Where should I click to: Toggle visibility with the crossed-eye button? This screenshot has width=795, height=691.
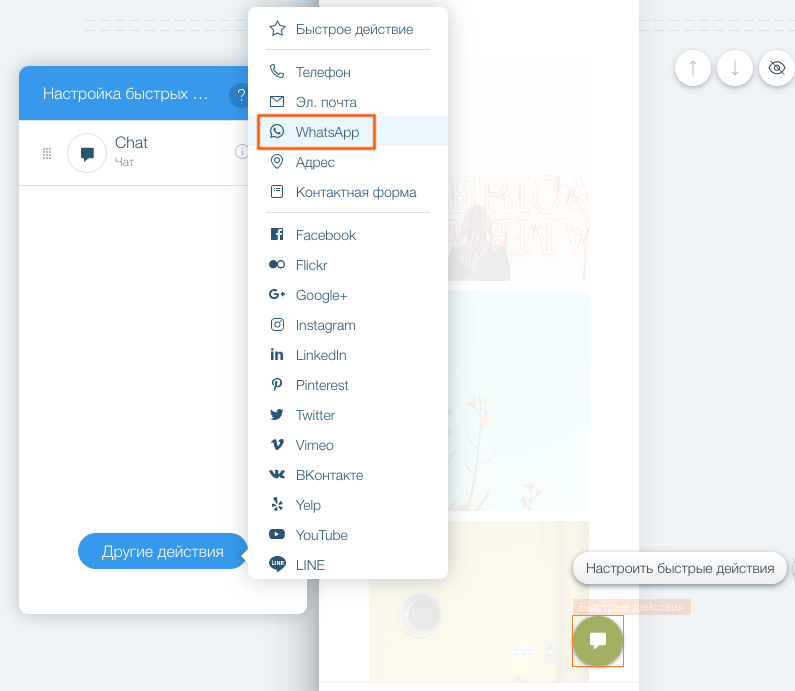tap(776, 68)
